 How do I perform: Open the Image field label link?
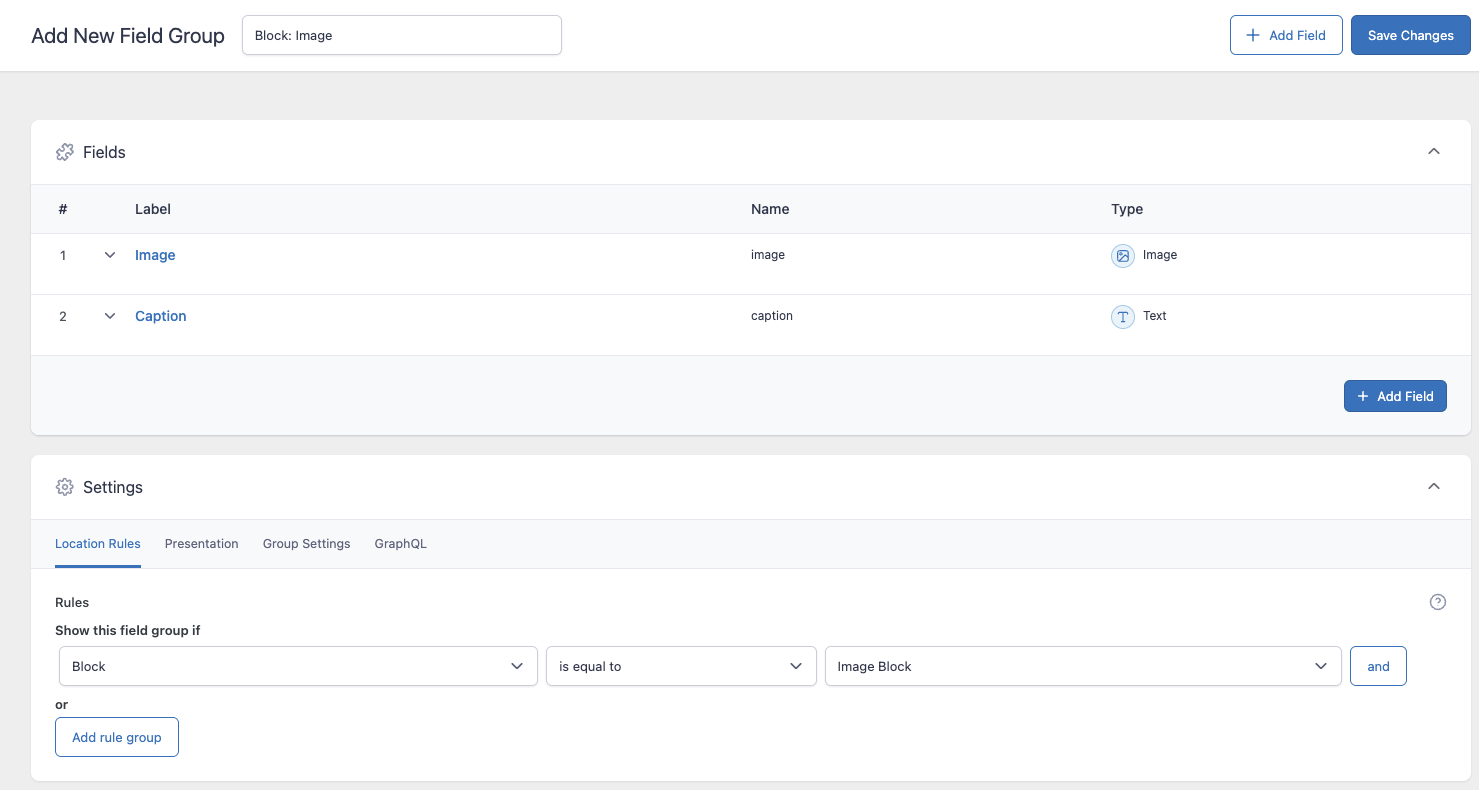click(x=155, y=255)
